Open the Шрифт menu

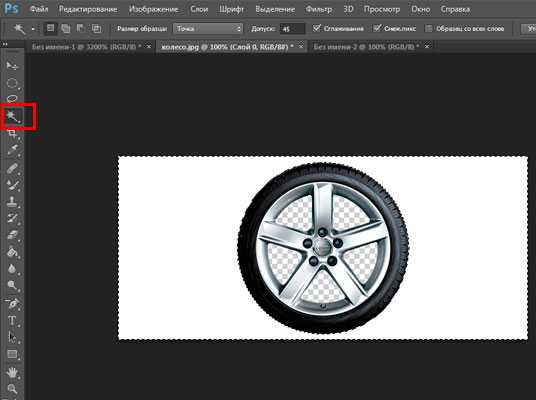tap(231, 9)
